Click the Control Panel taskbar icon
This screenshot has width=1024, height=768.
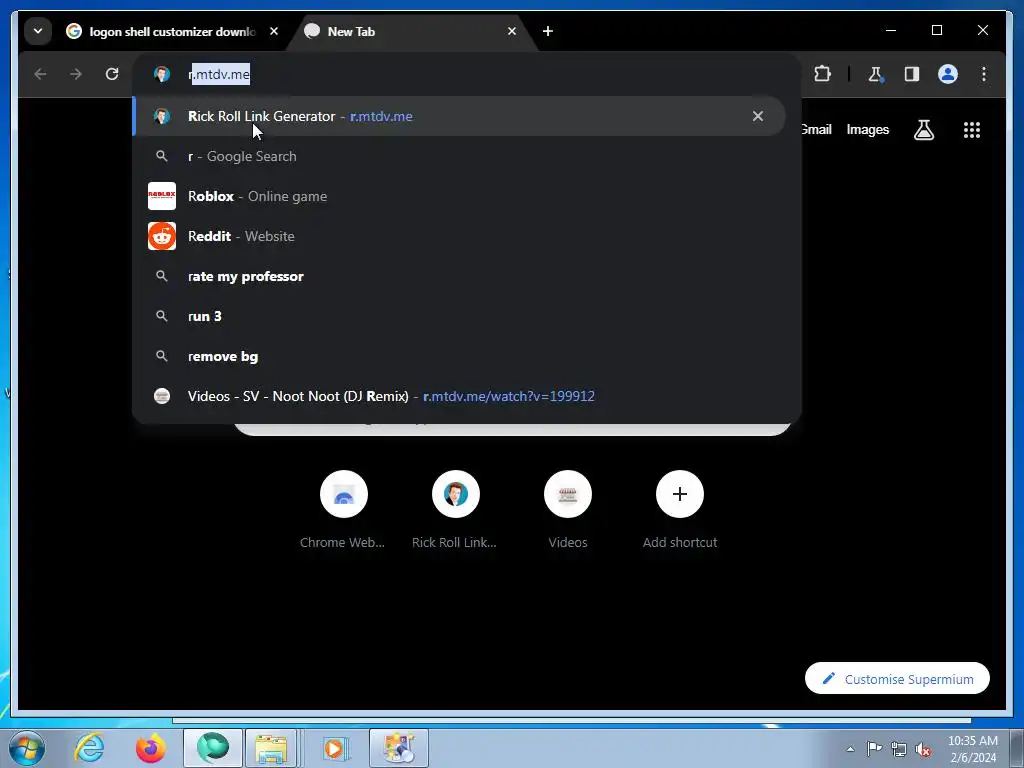click(399, 748)
